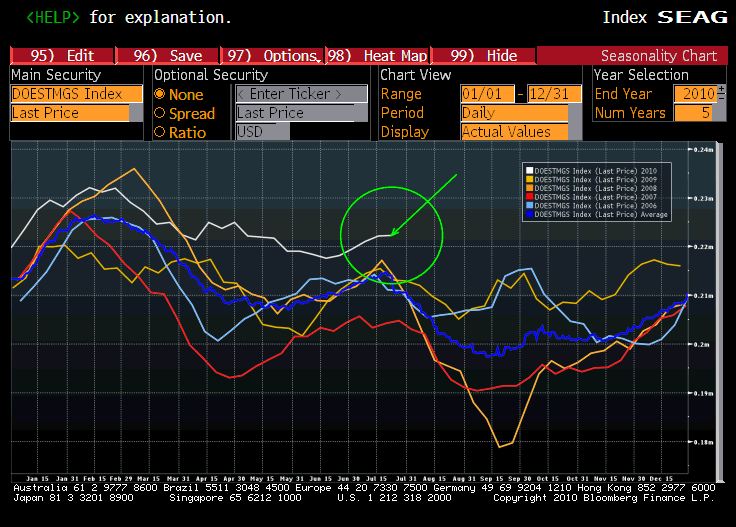Open the Display Actual Values dropdown
Screen dimensions: 736x527
coord(514,132)
